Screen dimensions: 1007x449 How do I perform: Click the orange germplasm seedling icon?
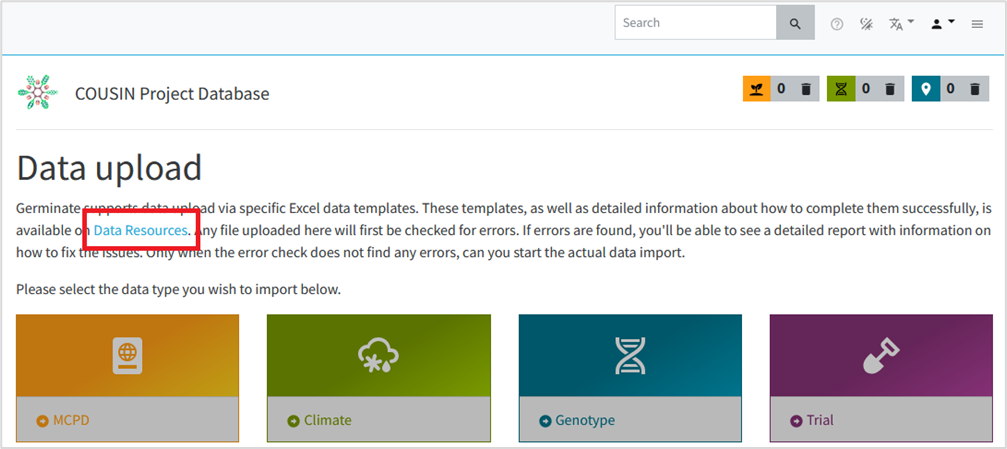pos(756,89)
